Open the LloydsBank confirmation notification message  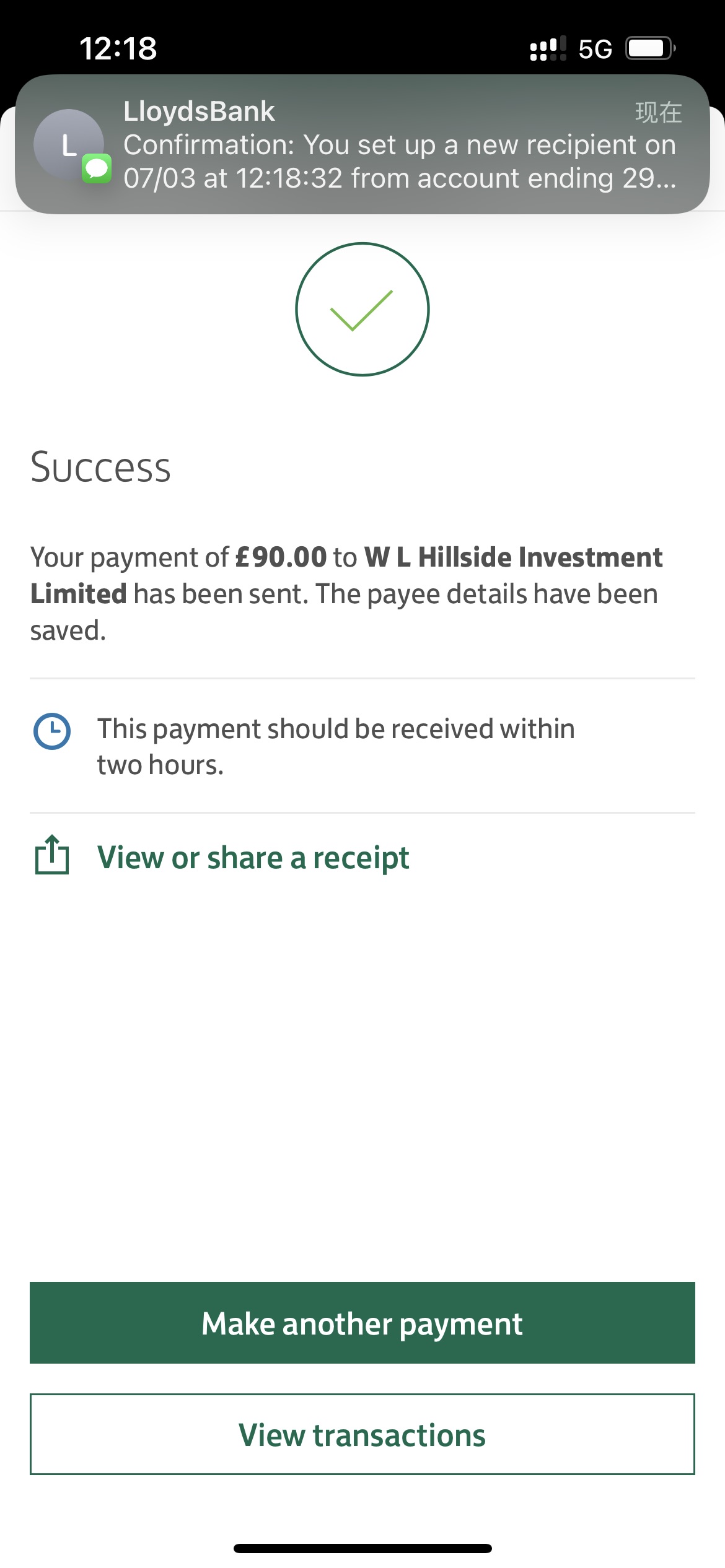click(399, 162)
